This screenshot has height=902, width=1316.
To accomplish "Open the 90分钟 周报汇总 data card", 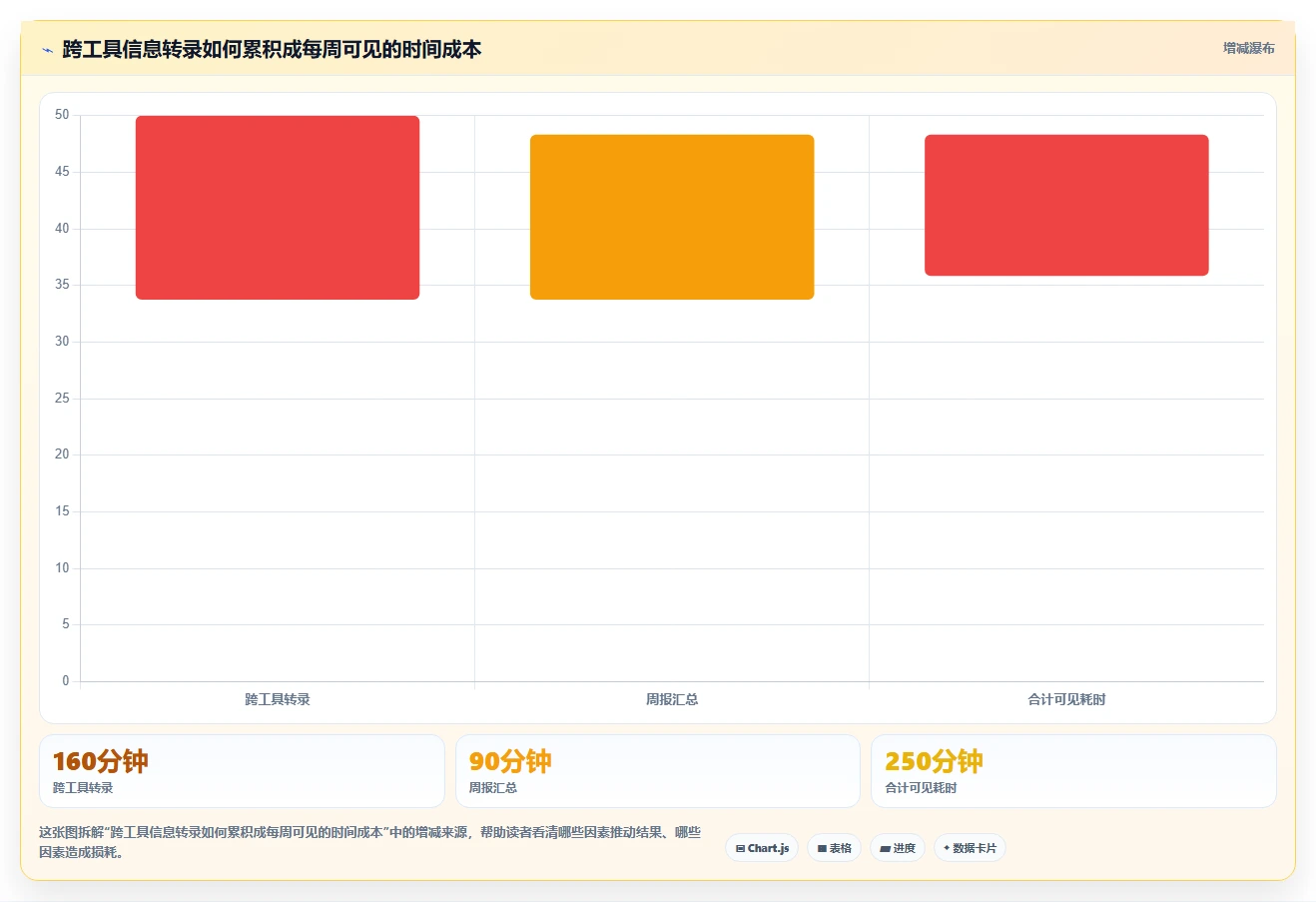I will coord(658,771).
